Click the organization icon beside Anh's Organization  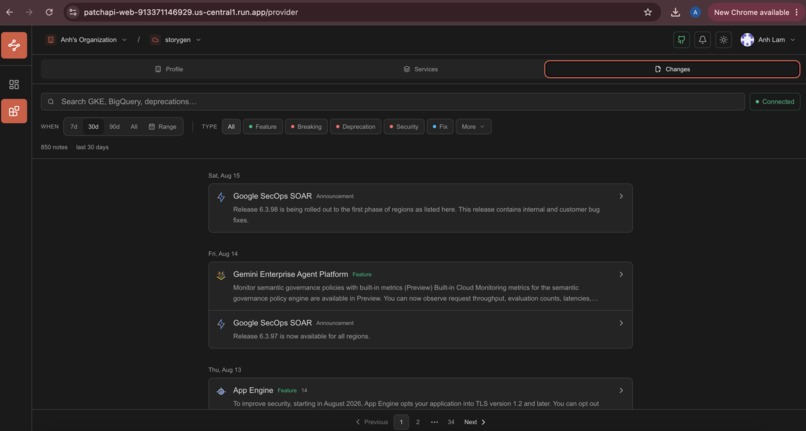[50, 40]
